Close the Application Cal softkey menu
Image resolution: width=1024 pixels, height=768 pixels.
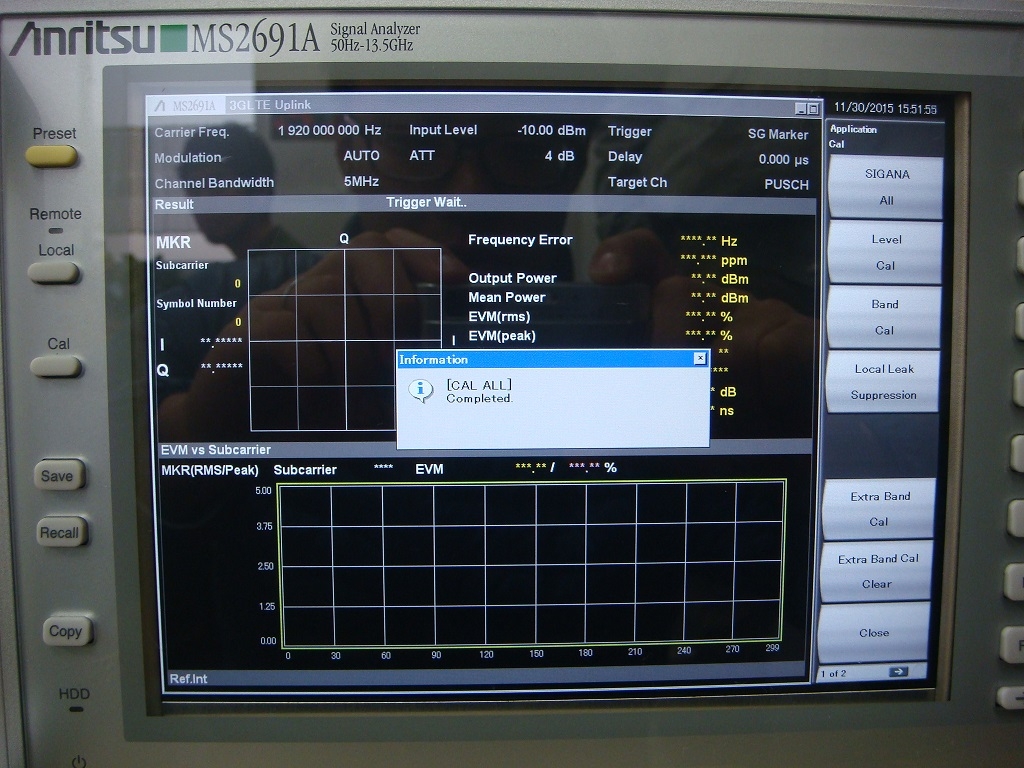(874, 633)
